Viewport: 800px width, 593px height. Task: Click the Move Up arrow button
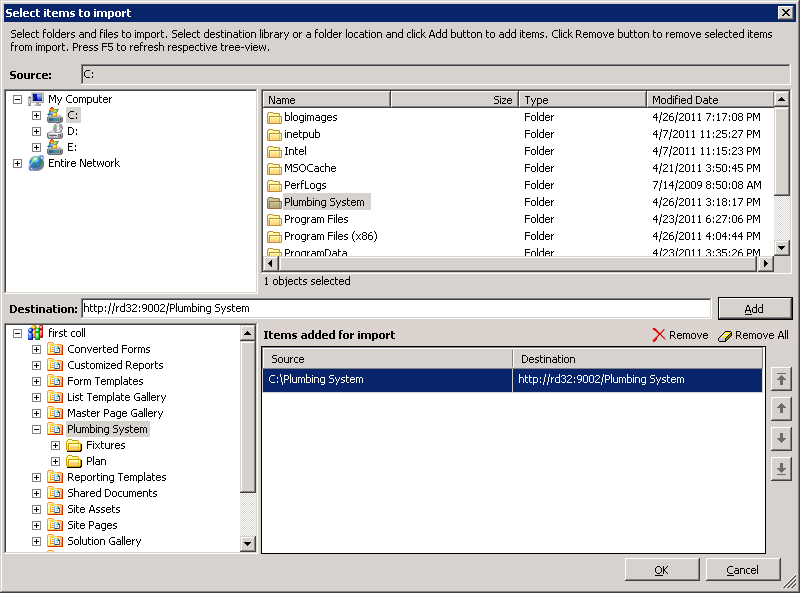point(782,409)
